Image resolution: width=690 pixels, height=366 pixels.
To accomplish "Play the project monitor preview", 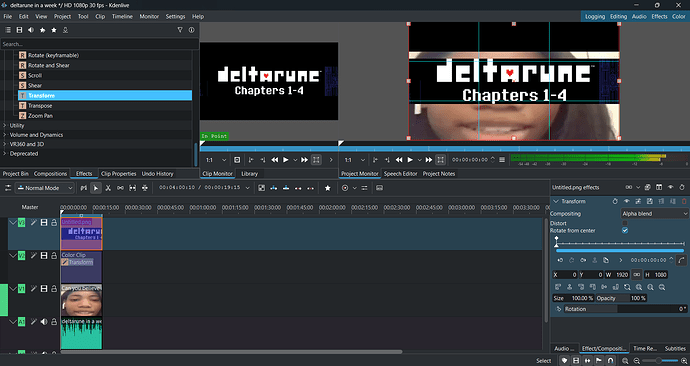I will [410, 160].
